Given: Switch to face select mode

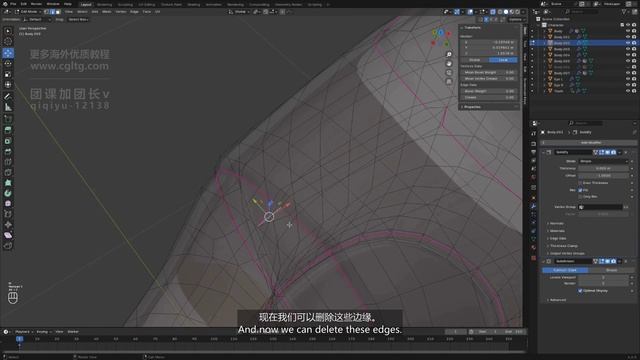Looking at the screenshot, I should pos(58,12).
